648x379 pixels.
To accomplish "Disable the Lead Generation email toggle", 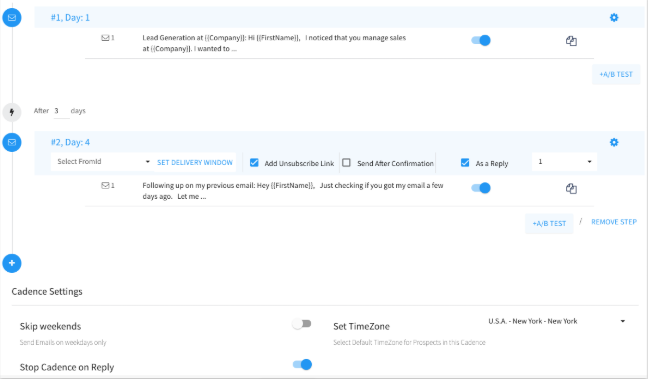I will point(481,40).
